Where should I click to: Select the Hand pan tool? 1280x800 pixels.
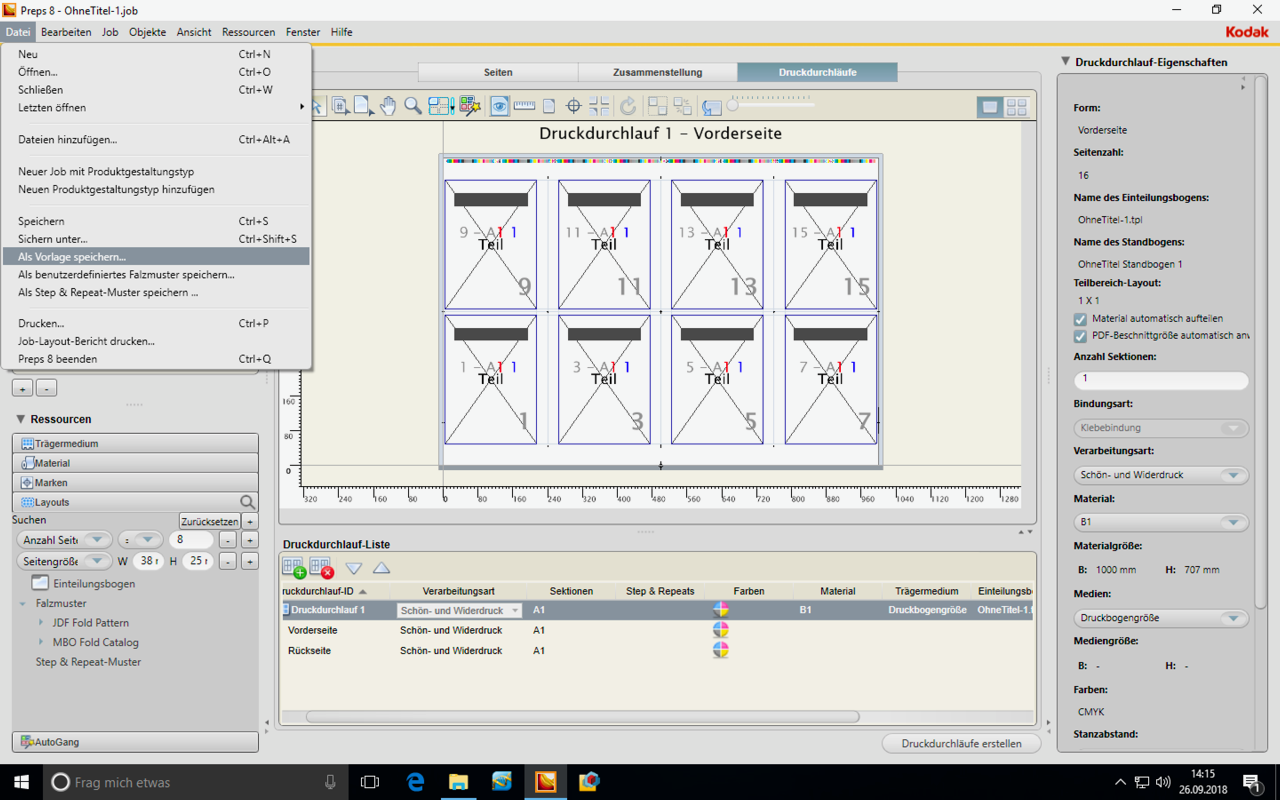(388, 106)
